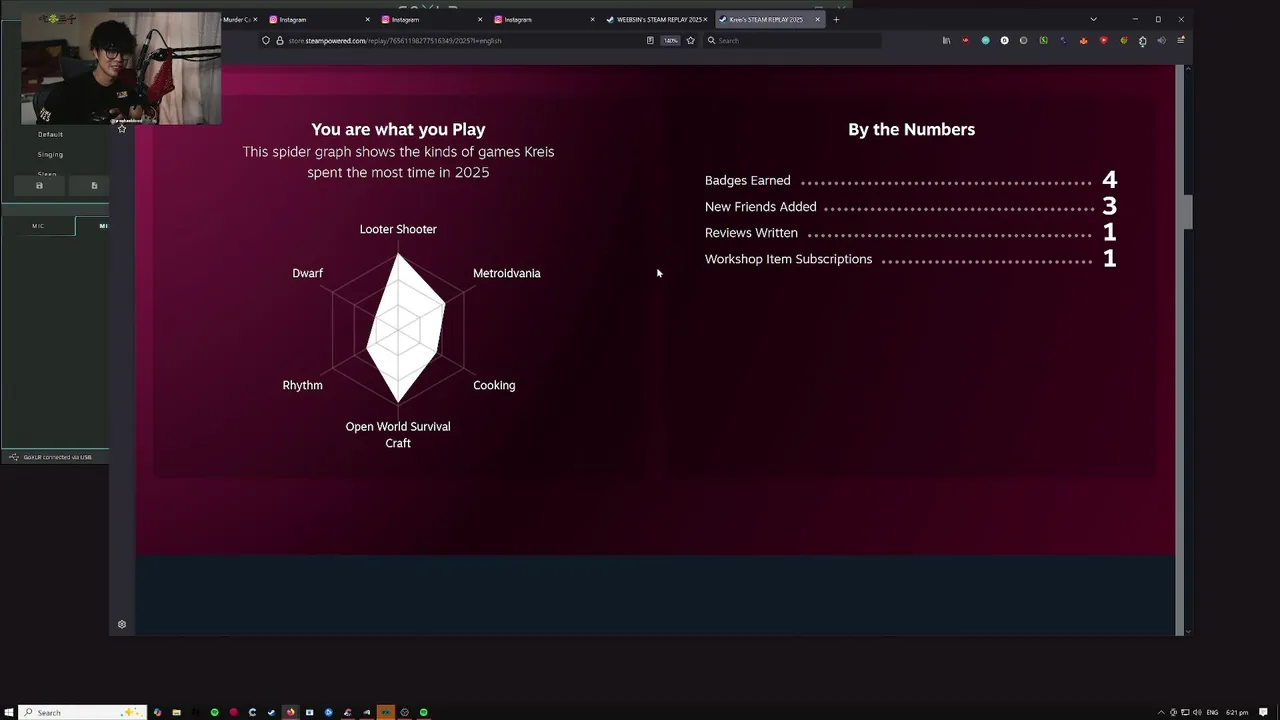Image resolution: width=1280 pixels, height=720 pixels.
Task: Click the tracking protection shield icon
Action: (x=266, y=41)
